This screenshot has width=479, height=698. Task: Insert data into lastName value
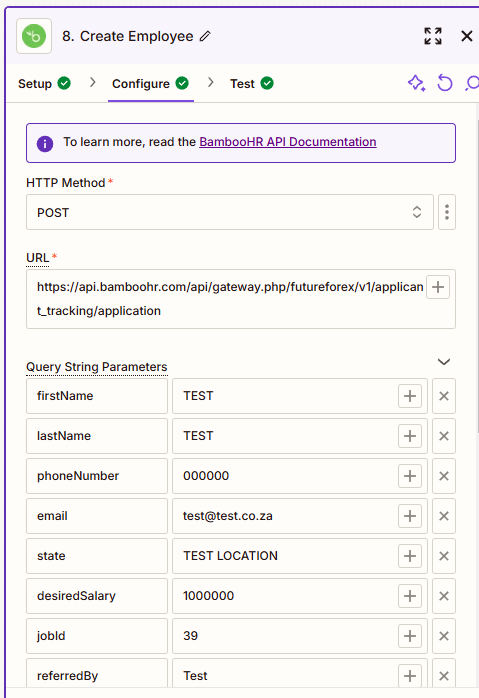(x=410, y=436)
